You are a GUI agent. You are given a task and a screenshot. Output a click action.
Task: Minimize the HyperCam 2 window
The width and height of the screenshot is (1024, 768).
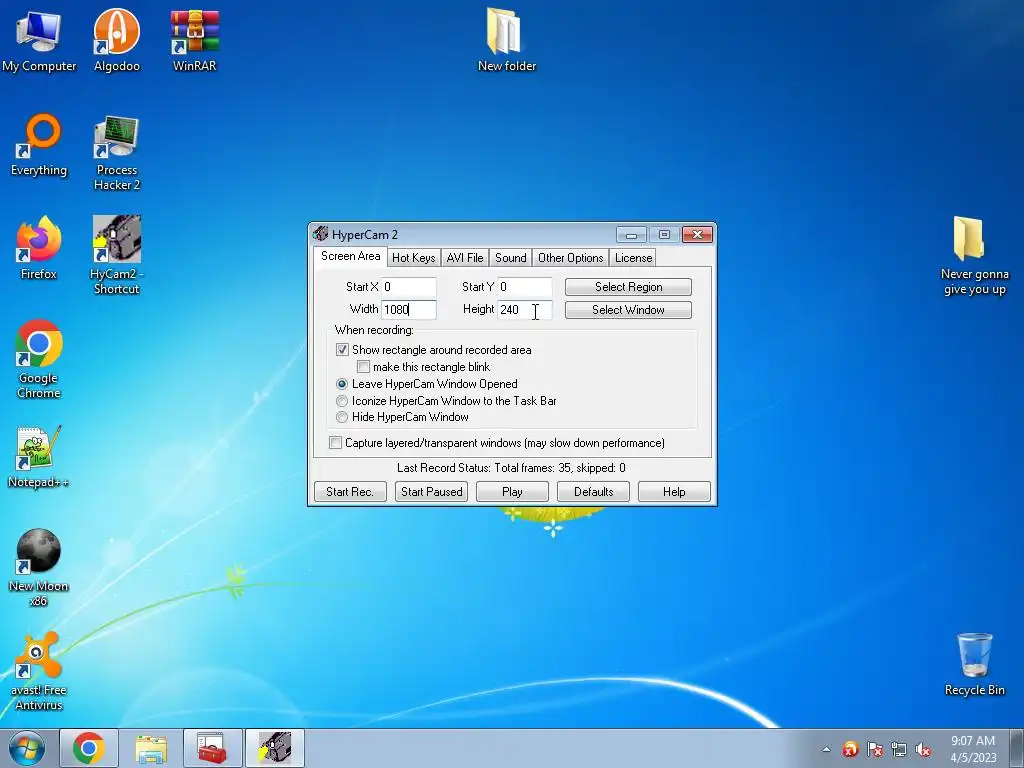(631, 234)
